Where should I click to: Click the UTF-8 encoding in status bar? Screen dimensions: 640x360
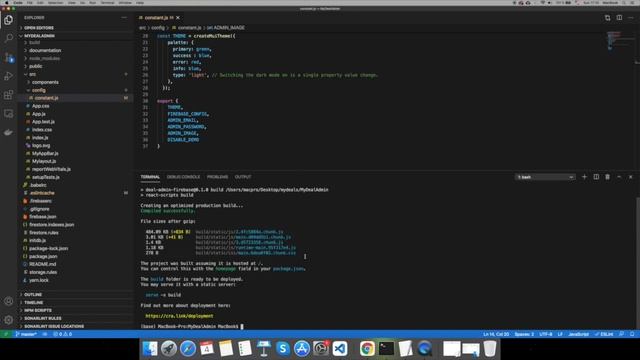coord(546,334)
